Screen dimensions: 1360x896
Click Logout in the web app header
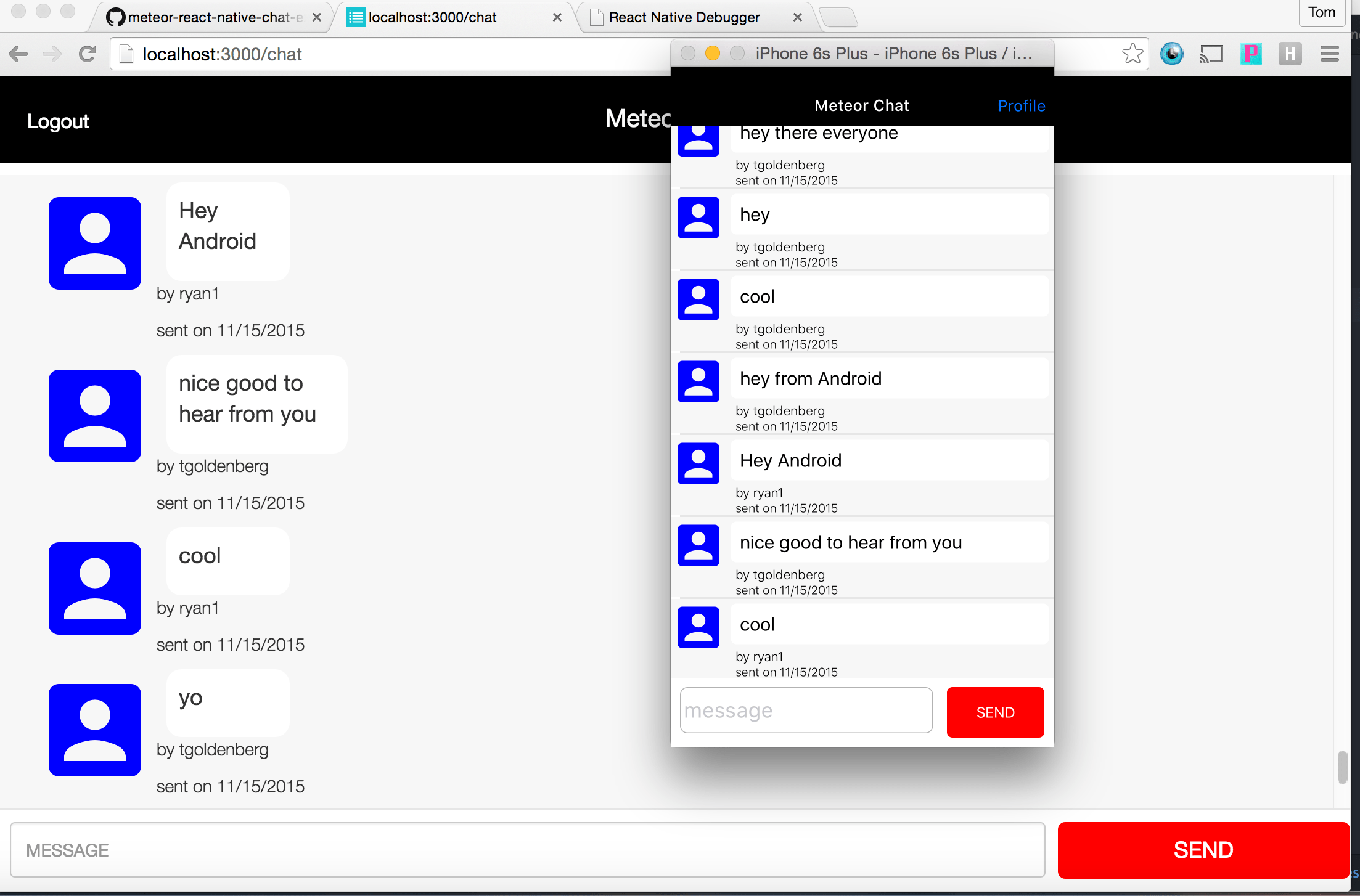tap(58, 121)
